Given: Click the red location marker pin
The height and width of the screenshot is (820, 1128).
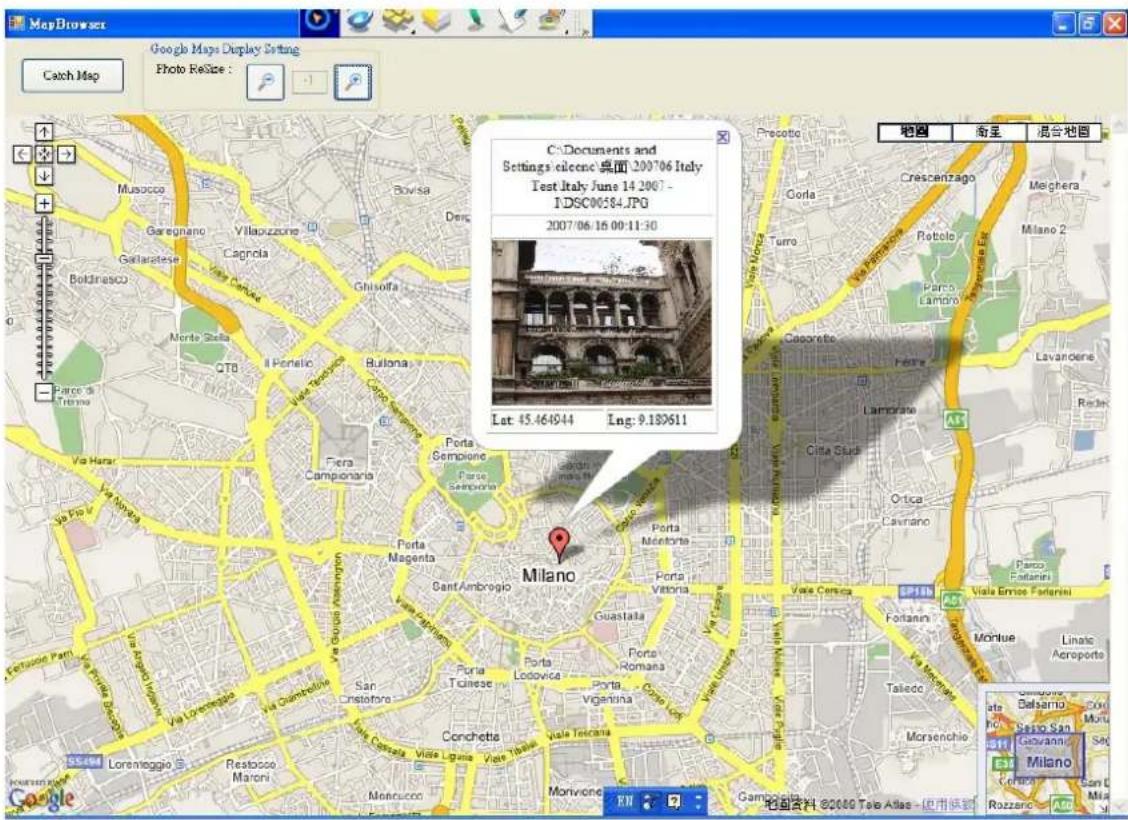Looking at the screenshot, I should point(559,544).
